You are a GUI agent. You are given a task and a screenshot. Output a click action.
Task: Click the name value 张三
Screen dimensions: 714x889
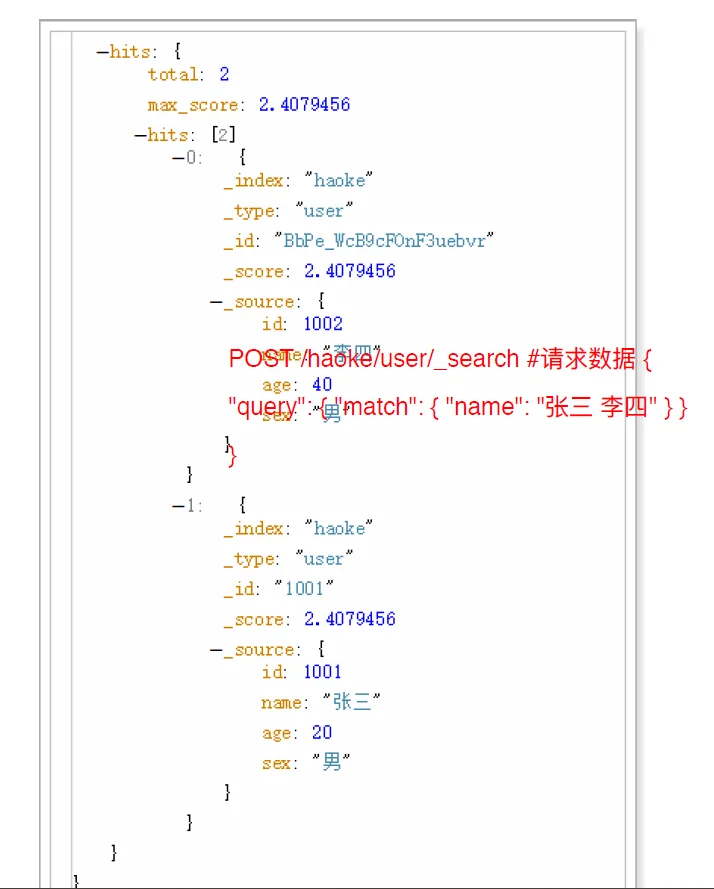tap(352, 702)
